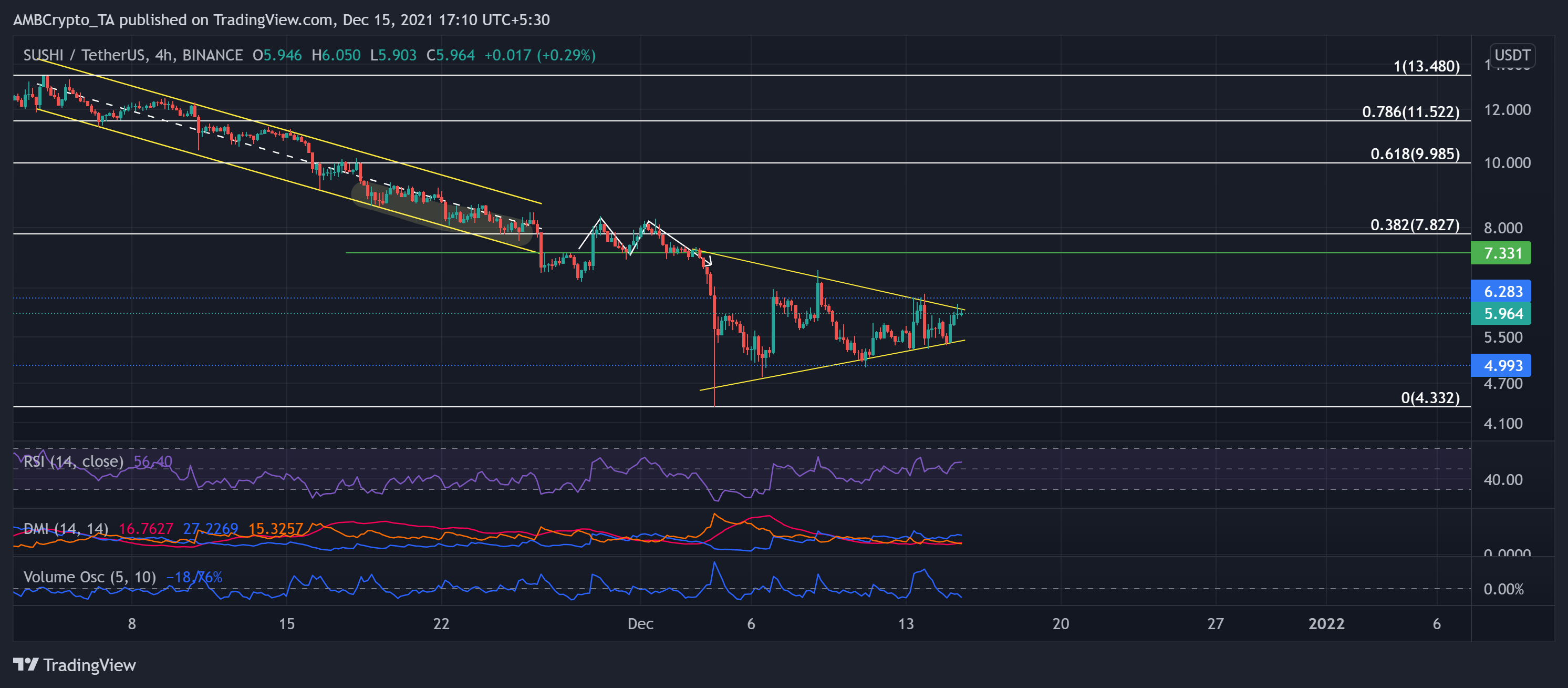
Task: Click the low price L5.903 value
Action: coord(393,55)
